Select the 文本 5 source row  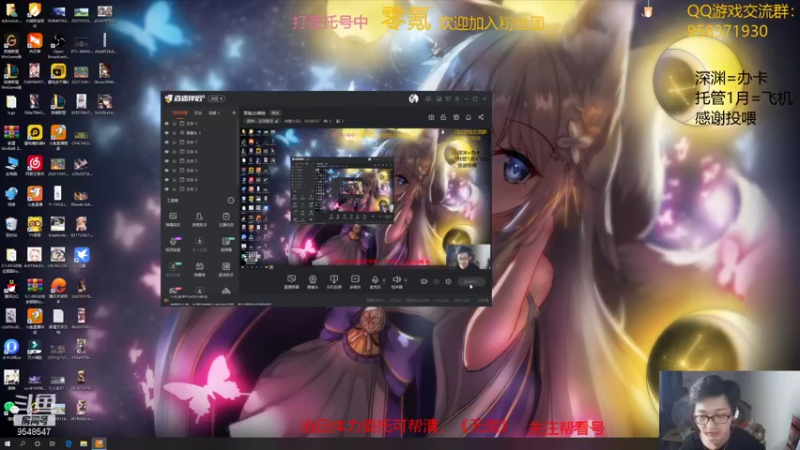pos(200,161)
